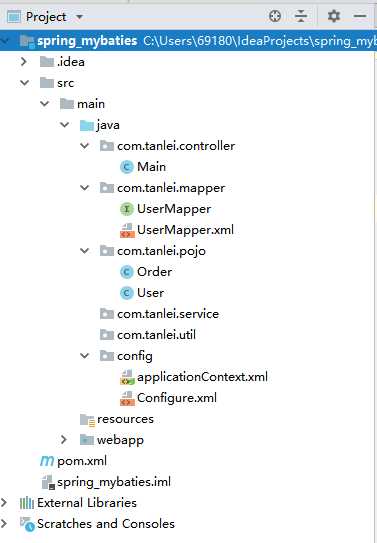The width and height of the screenshot is (377, 543).
Task: Collapse the src folder
Action: click(24, 83)
